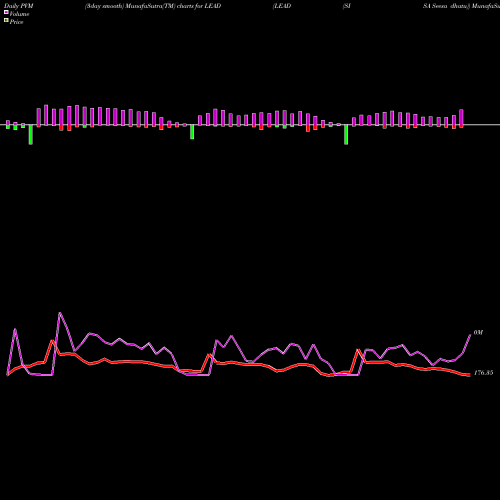This screenshot has width=500, height=500.
Task: Click the 0M volume end label
Action: point(478,333)
